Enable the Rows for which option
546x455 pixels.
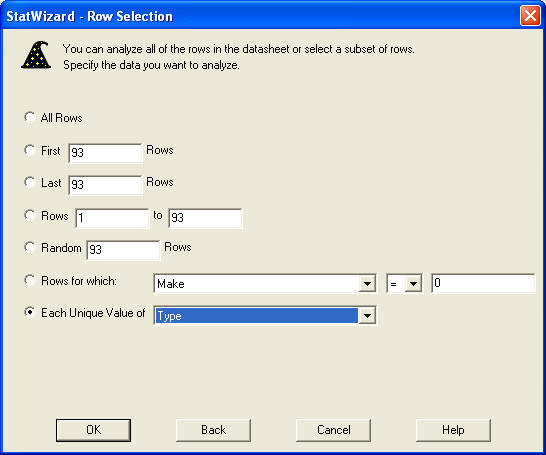point(30,280)
